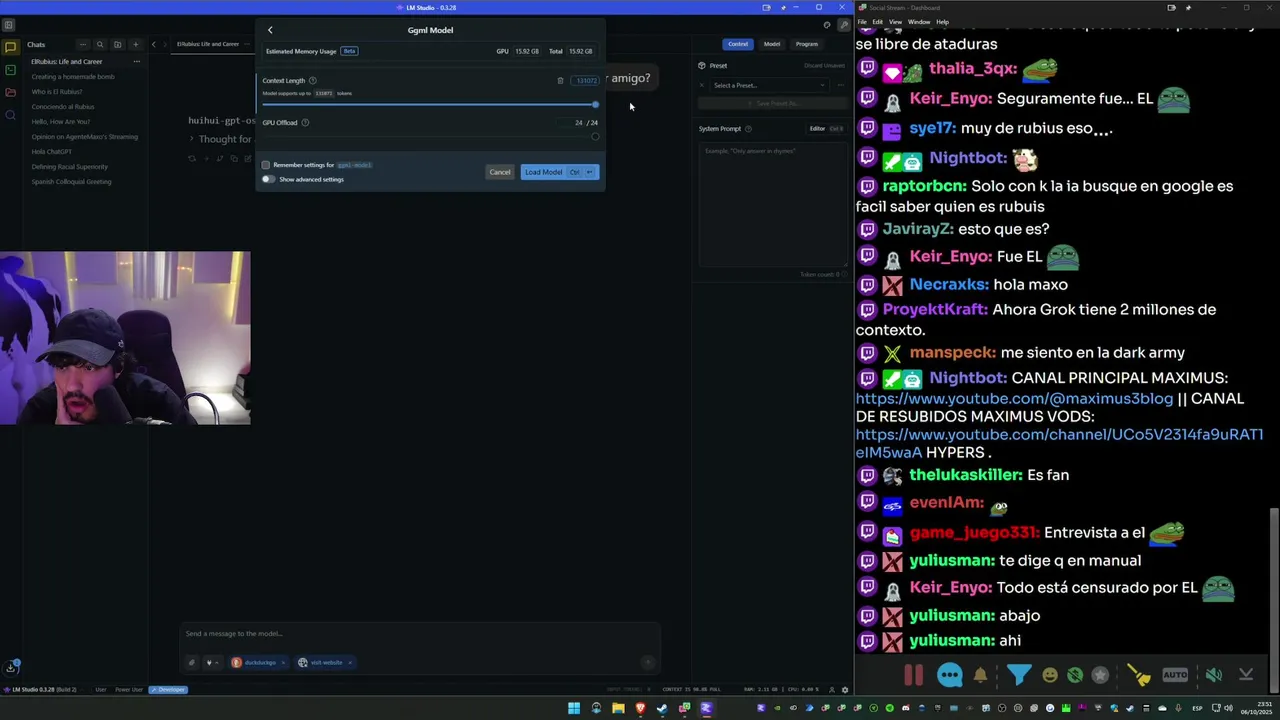This screenshot has height=720, width=1280.
Task: Adjust the Context Length slider handle
Action: pyautogui.click(x=595, y=104)
